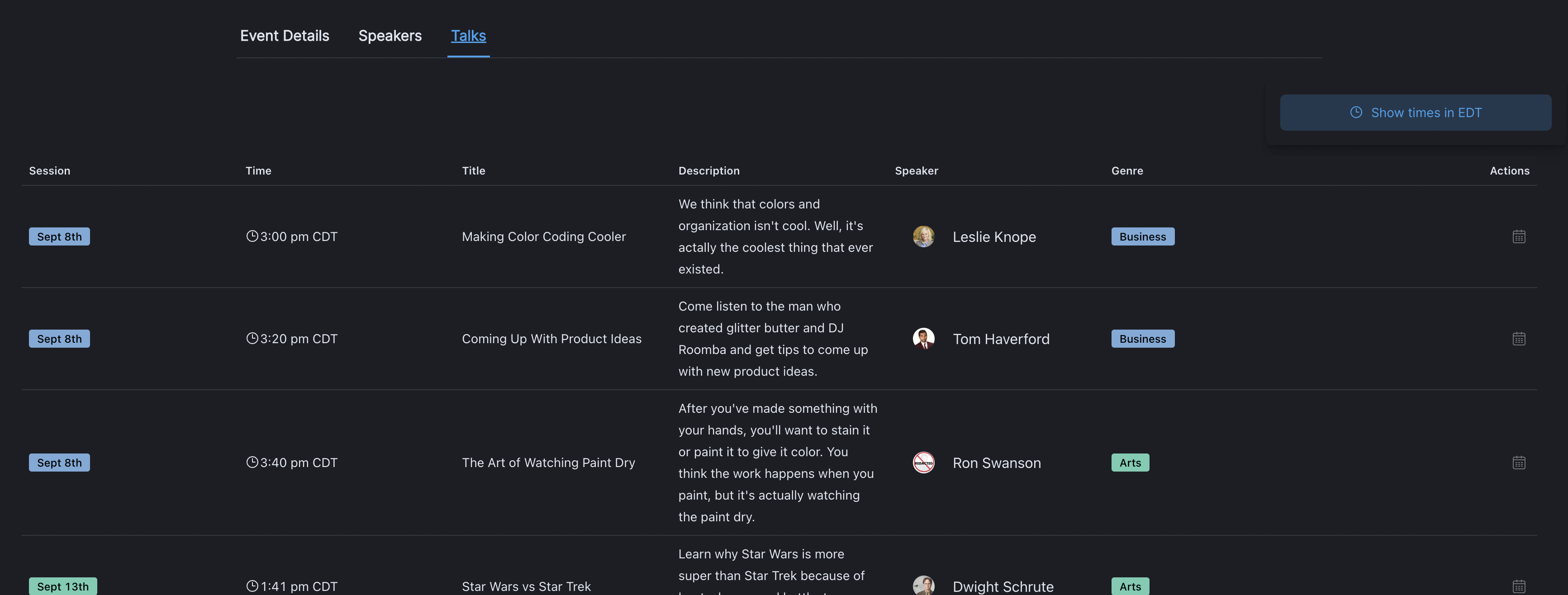Click Tom Haverford's avatar
The width and height of the screenshot is (1568, 595).
[x=923, y=339]
